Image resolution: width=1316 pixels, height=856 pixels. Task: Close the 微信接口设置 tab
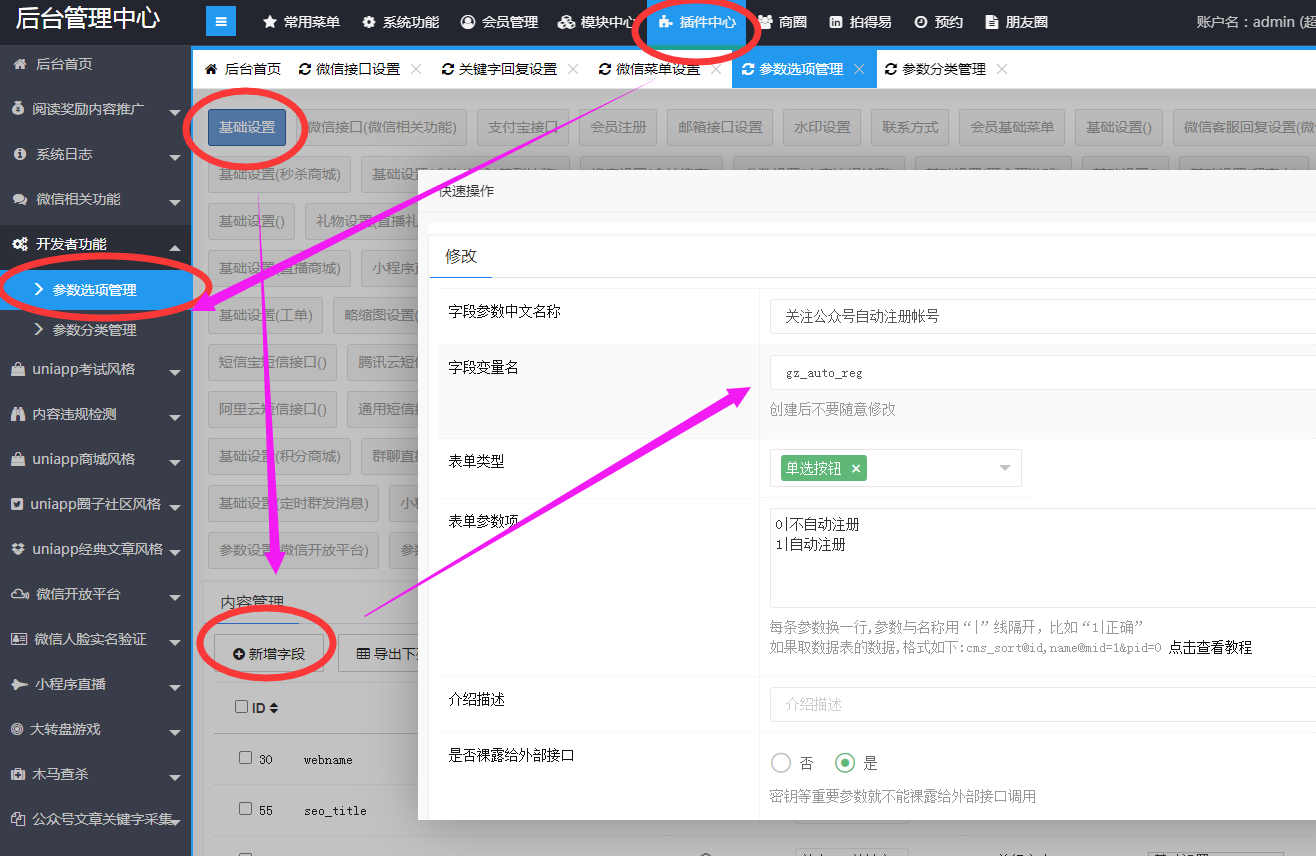tap(416, 69)
